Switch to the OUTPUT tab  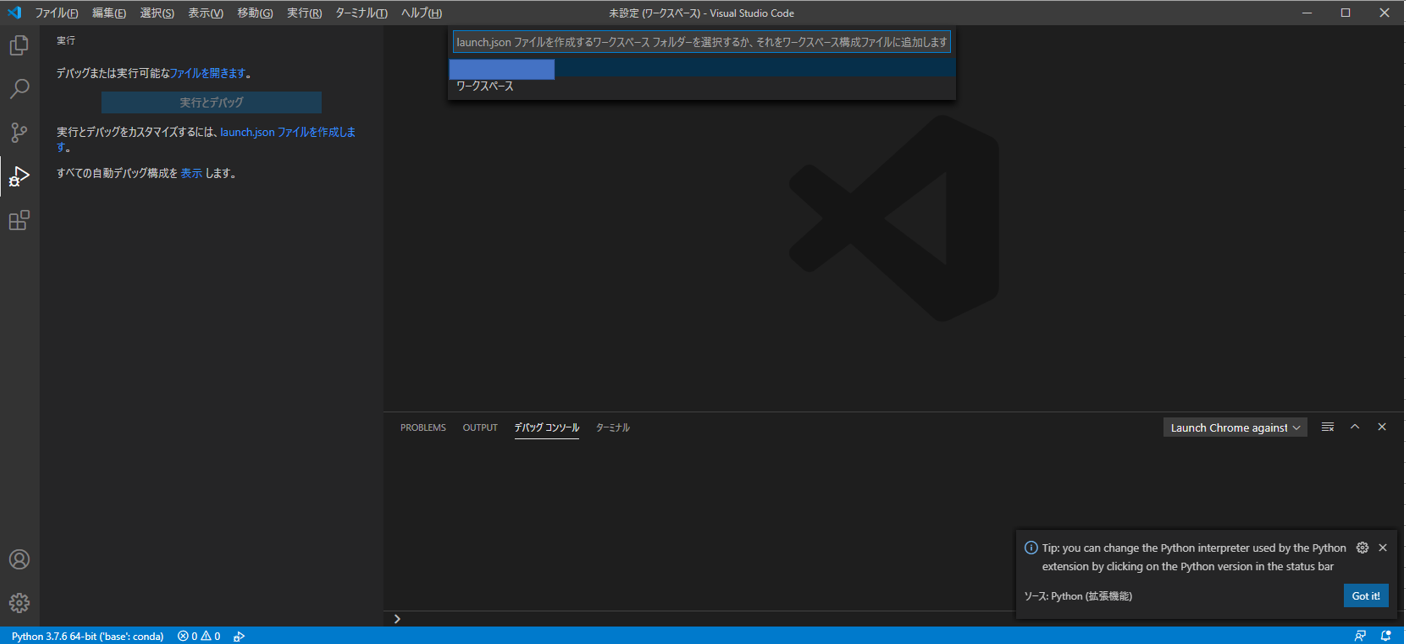(x=480, y=428)
